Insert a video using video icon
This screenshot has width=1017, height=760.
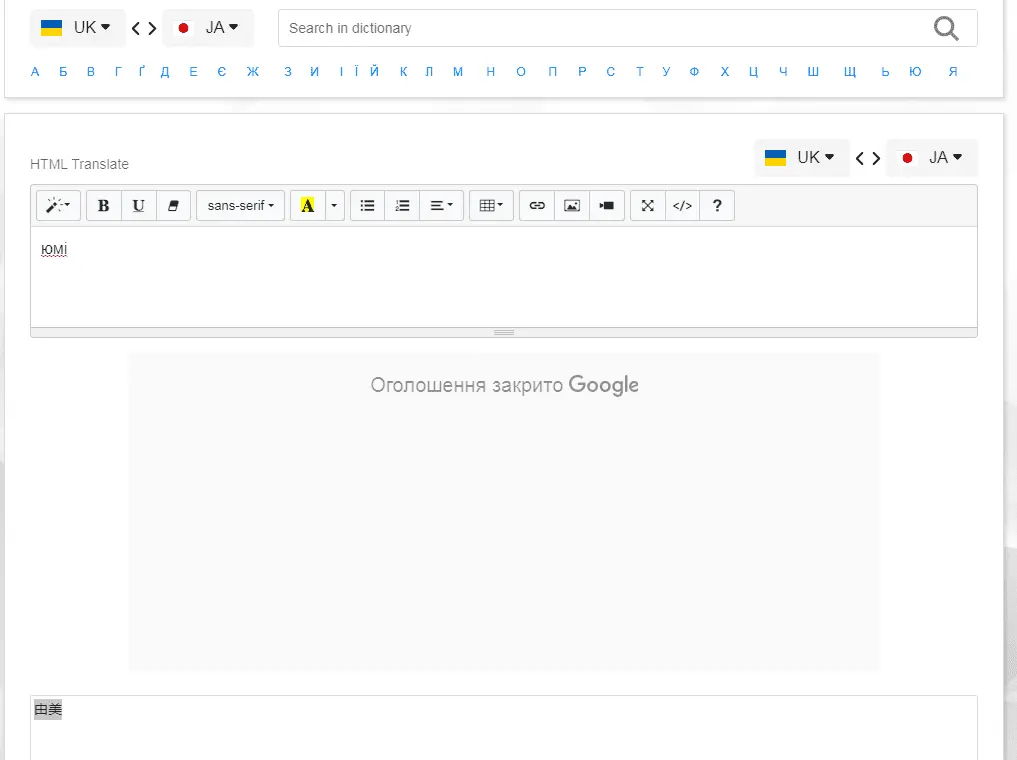coord(606,206)
